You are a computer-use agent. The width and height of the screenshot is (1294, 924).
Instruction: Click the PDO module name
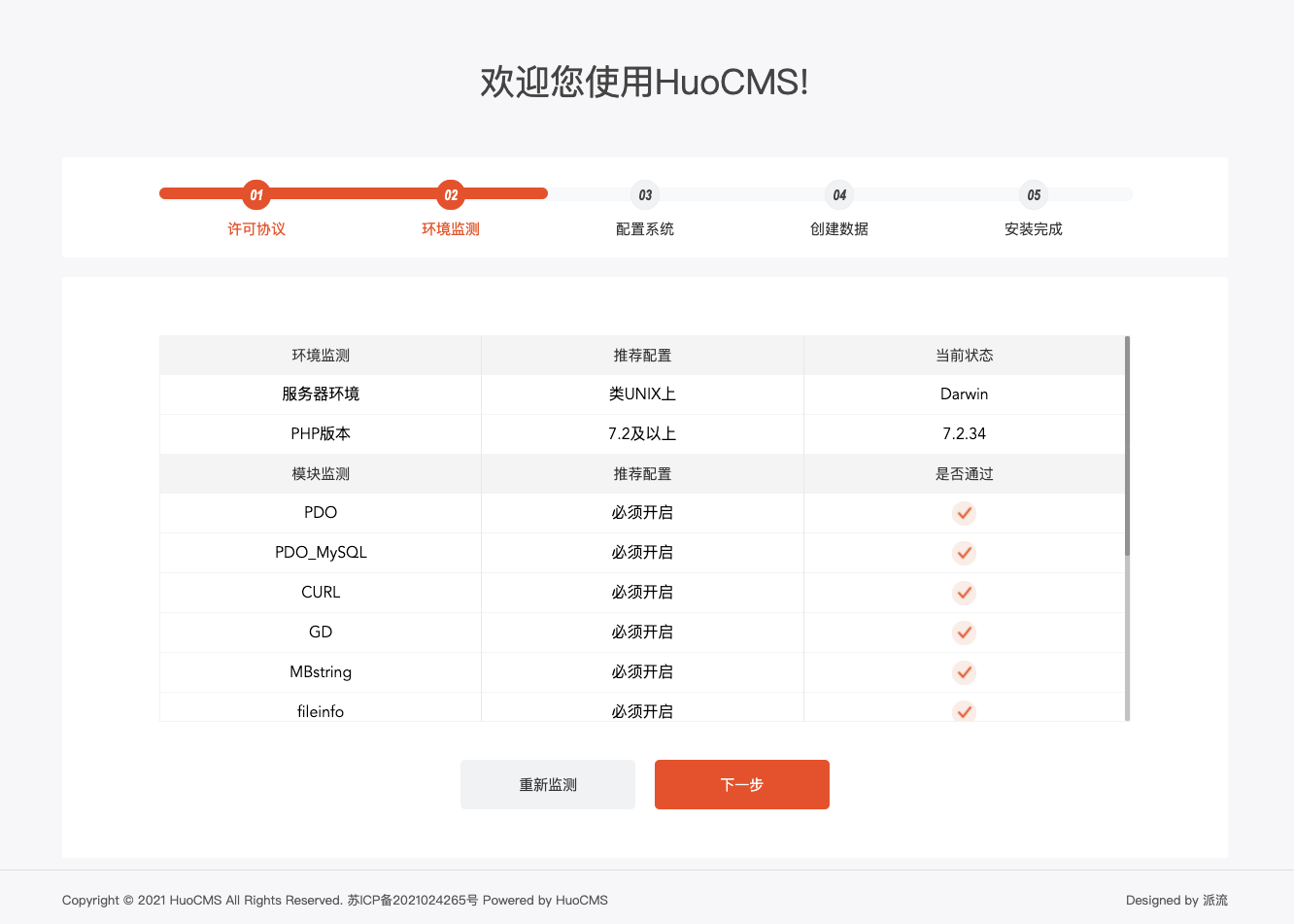click(321, 513)
